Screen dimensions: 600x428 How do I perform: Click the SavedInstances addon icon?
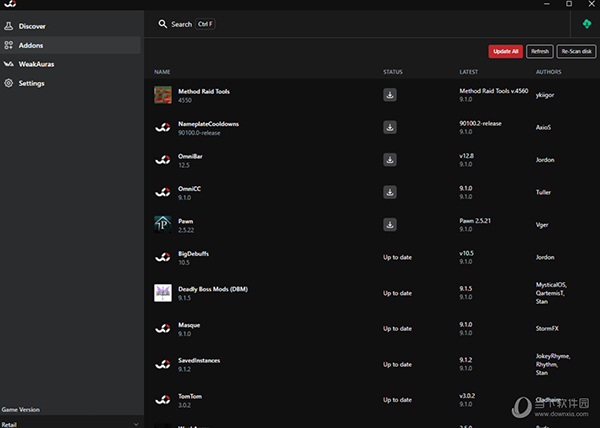pyautogui.click(x=163, y=365)
